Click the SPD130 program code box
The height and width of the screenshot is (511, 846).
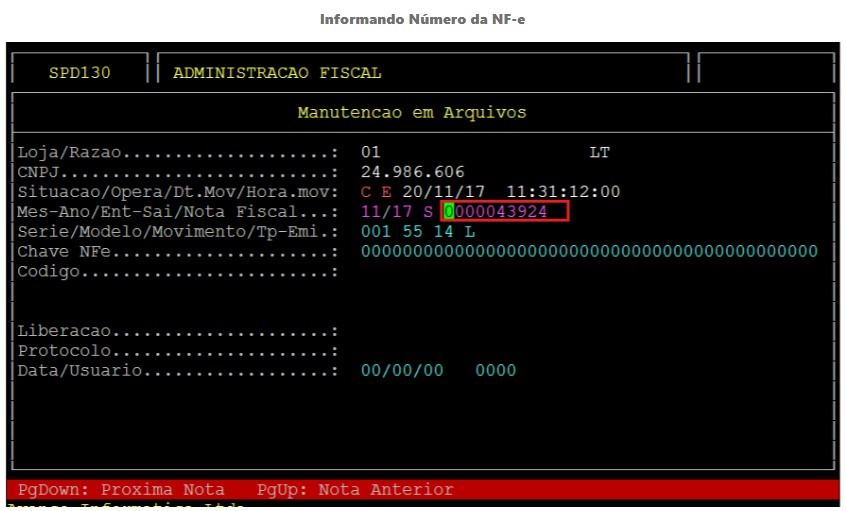tap(80, 73)
